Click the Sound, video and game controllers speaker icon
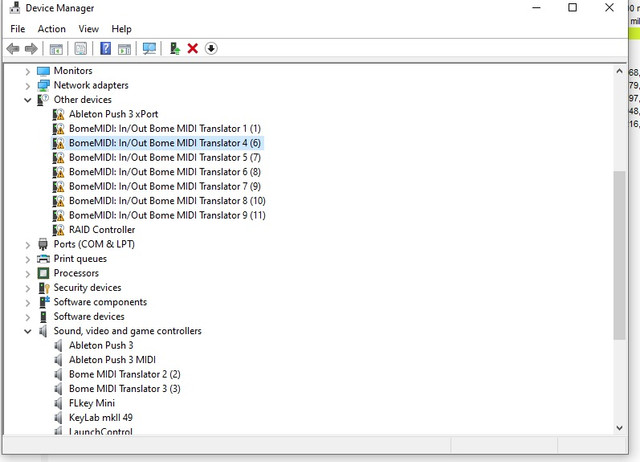This screenshot has width=640, height=462. 43,331
